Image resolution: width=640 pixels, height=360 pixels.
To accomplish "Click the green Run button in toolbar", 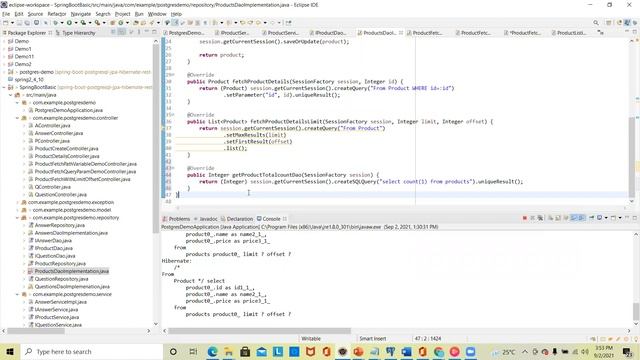I will [69, 23].
